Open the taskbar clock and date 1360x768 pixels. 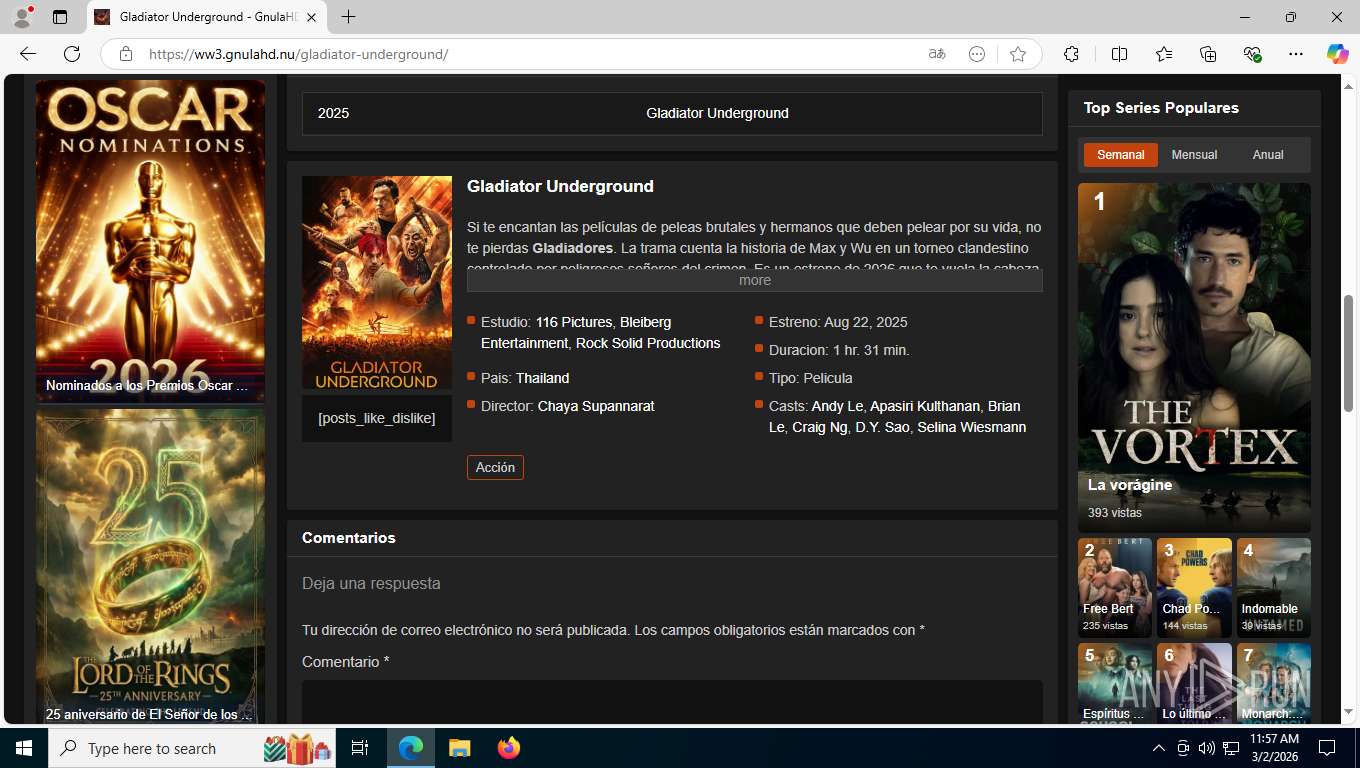pyautogui.click(x=1274, y=748)
